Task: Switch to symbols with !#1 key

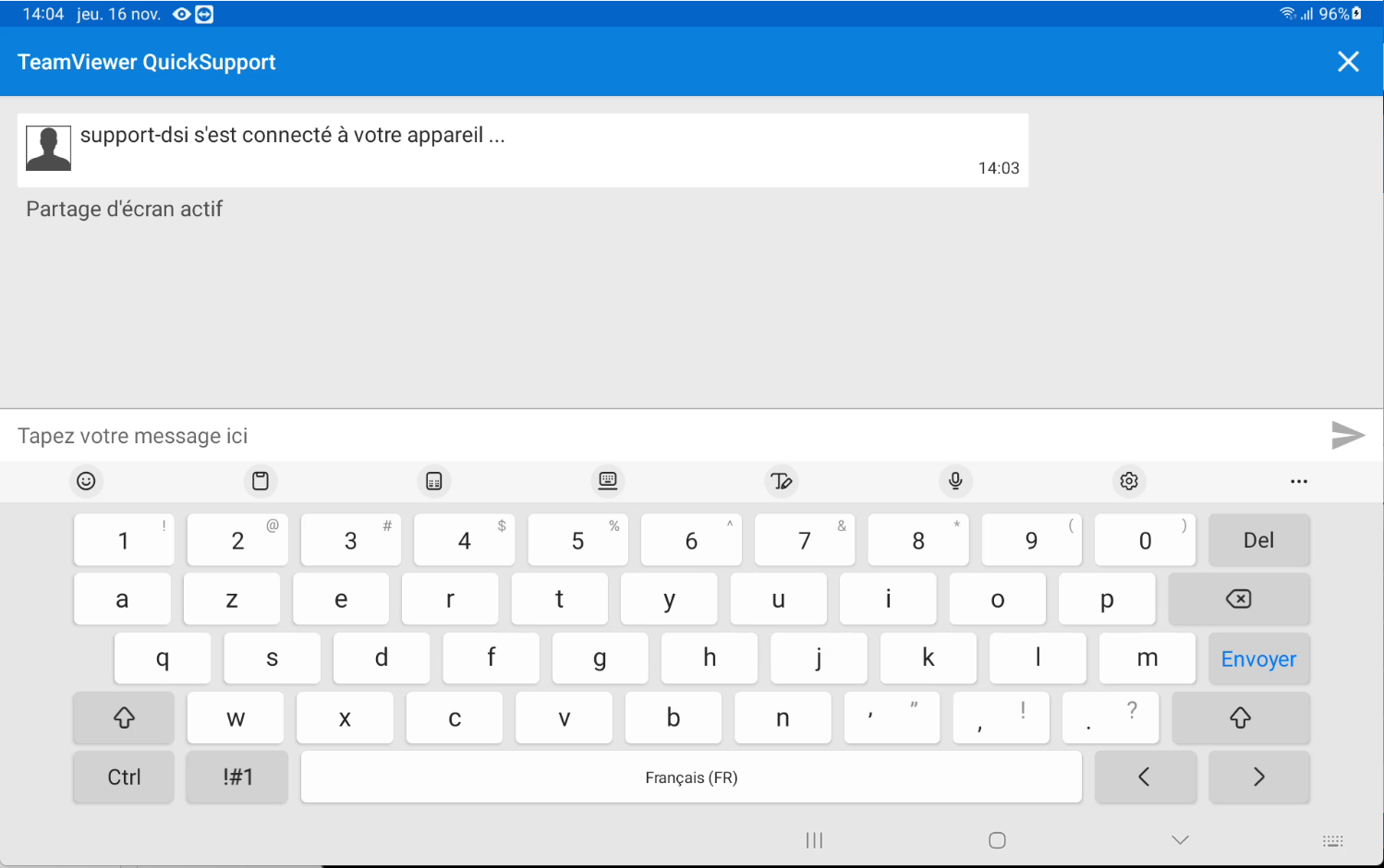Action: [x=237, y=778]
